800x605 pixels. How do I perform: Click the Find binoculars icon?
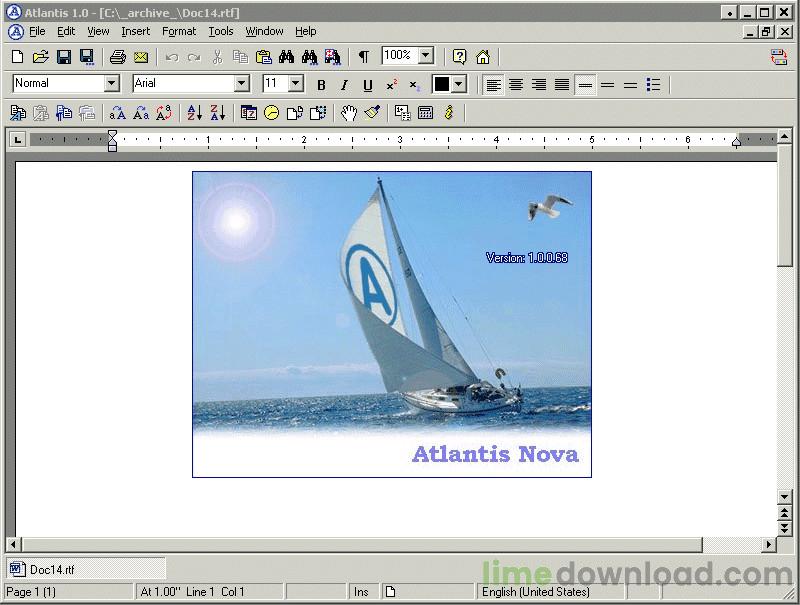(287, 57)
